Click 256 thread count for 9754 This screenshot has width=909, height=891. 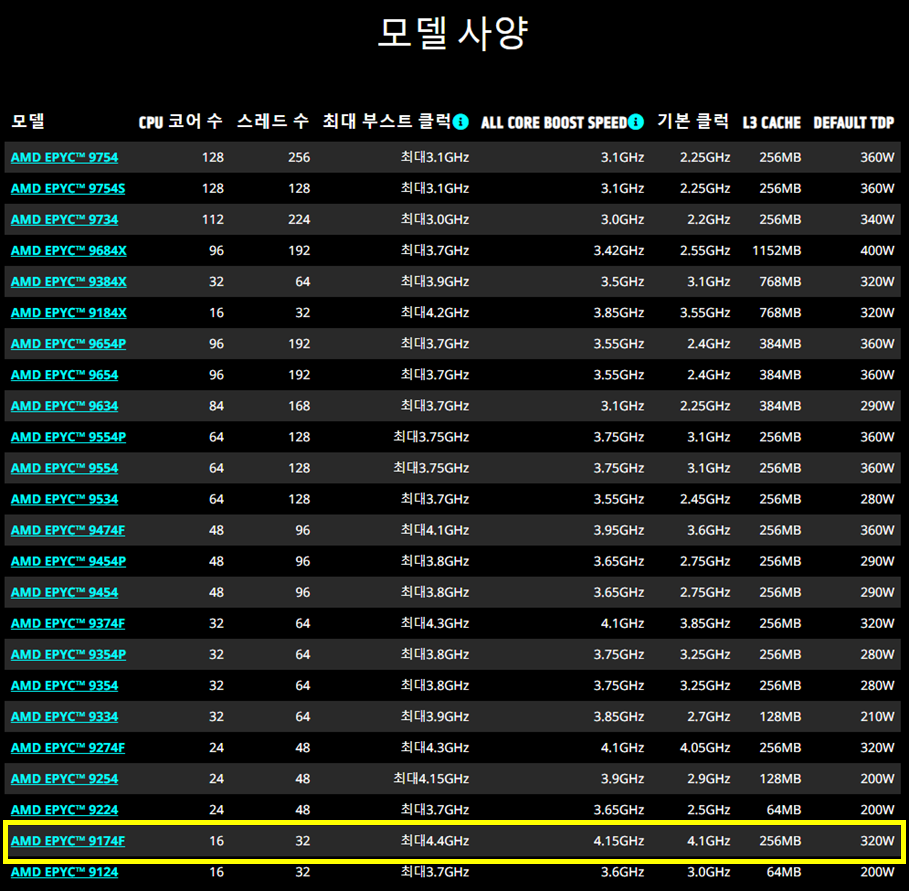[x=299, y=158]
